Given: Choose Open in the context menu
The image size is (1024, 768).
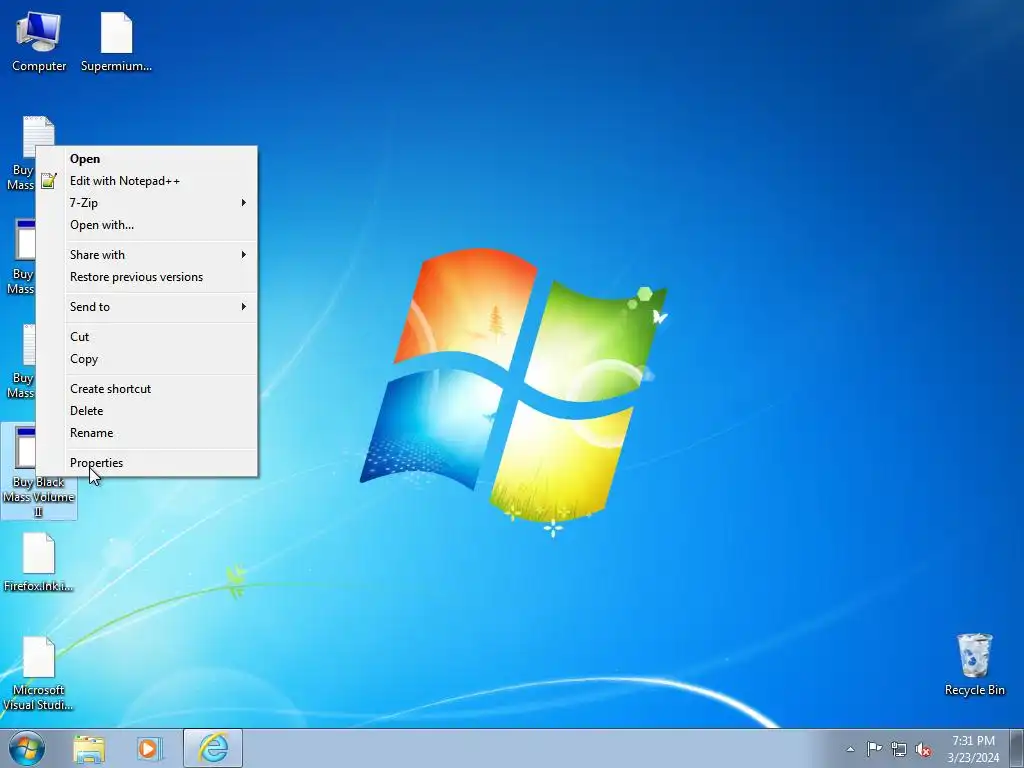Looking at the screenshot, I should (147, 159).
